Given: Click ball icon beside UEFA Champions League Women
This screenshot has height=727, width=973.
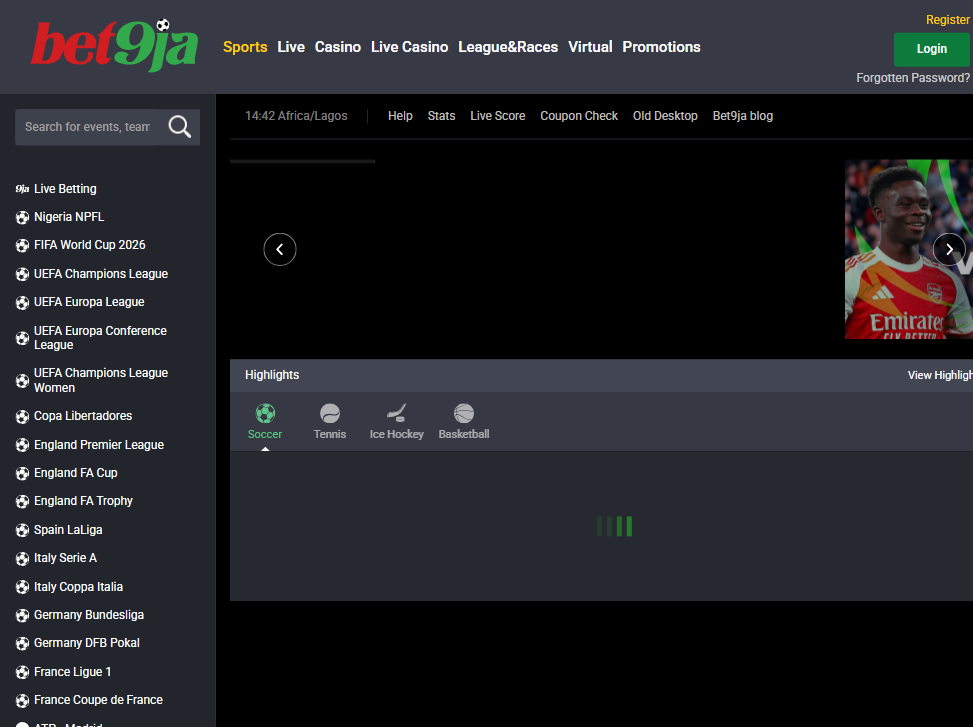Looking at the screenshot, I should point(22,381).
